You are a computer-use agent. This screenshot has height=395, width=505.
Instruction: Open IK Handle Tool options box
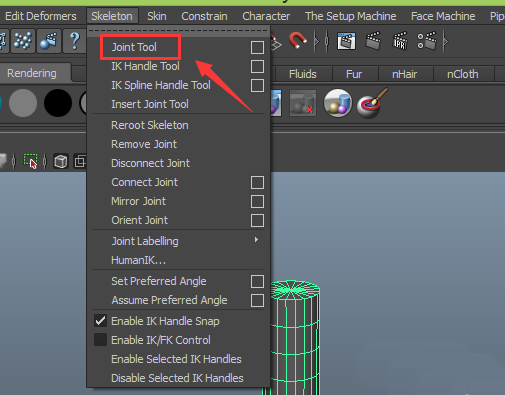pos(257,66)
